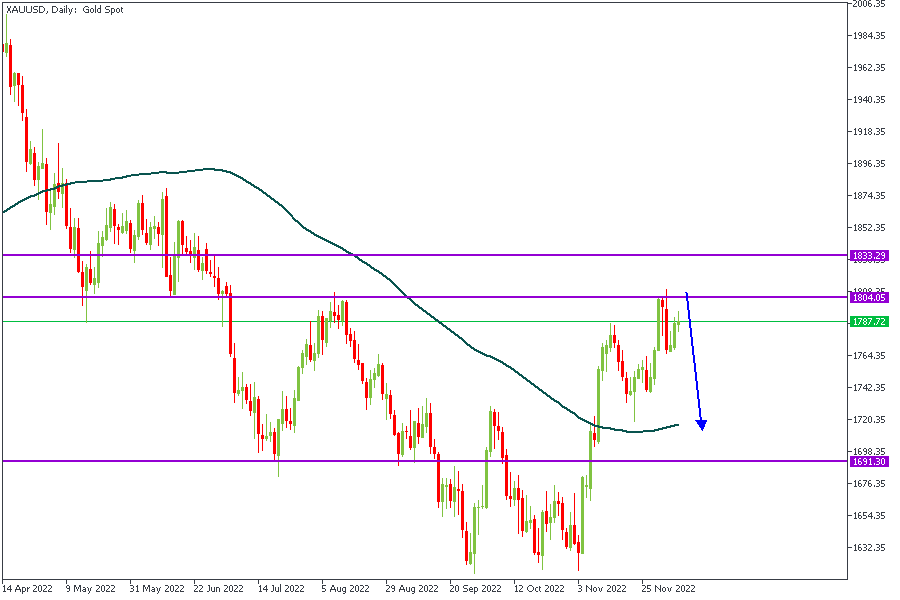Click the blue arrowhead of the forecast arrow

702,425
